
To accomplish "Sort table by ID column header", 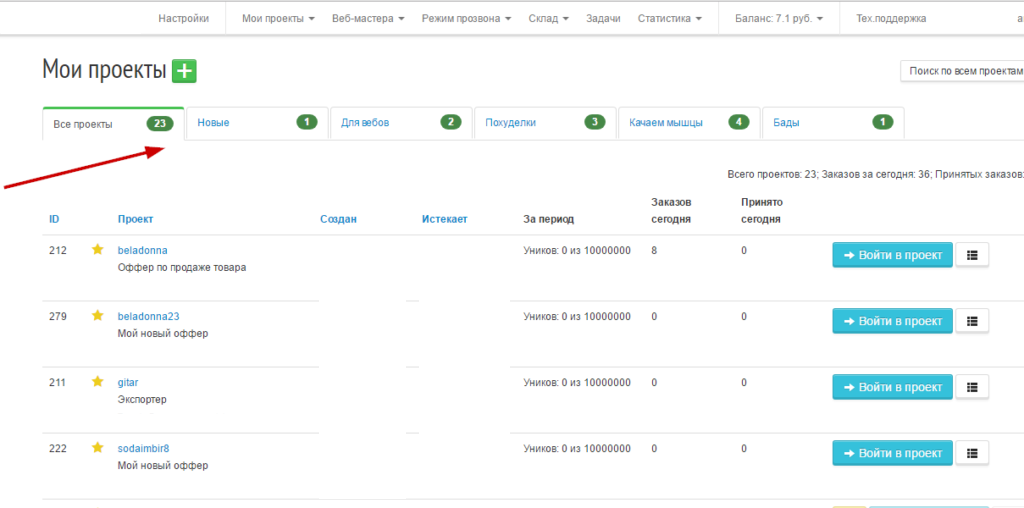I will [x=54, y=219].
